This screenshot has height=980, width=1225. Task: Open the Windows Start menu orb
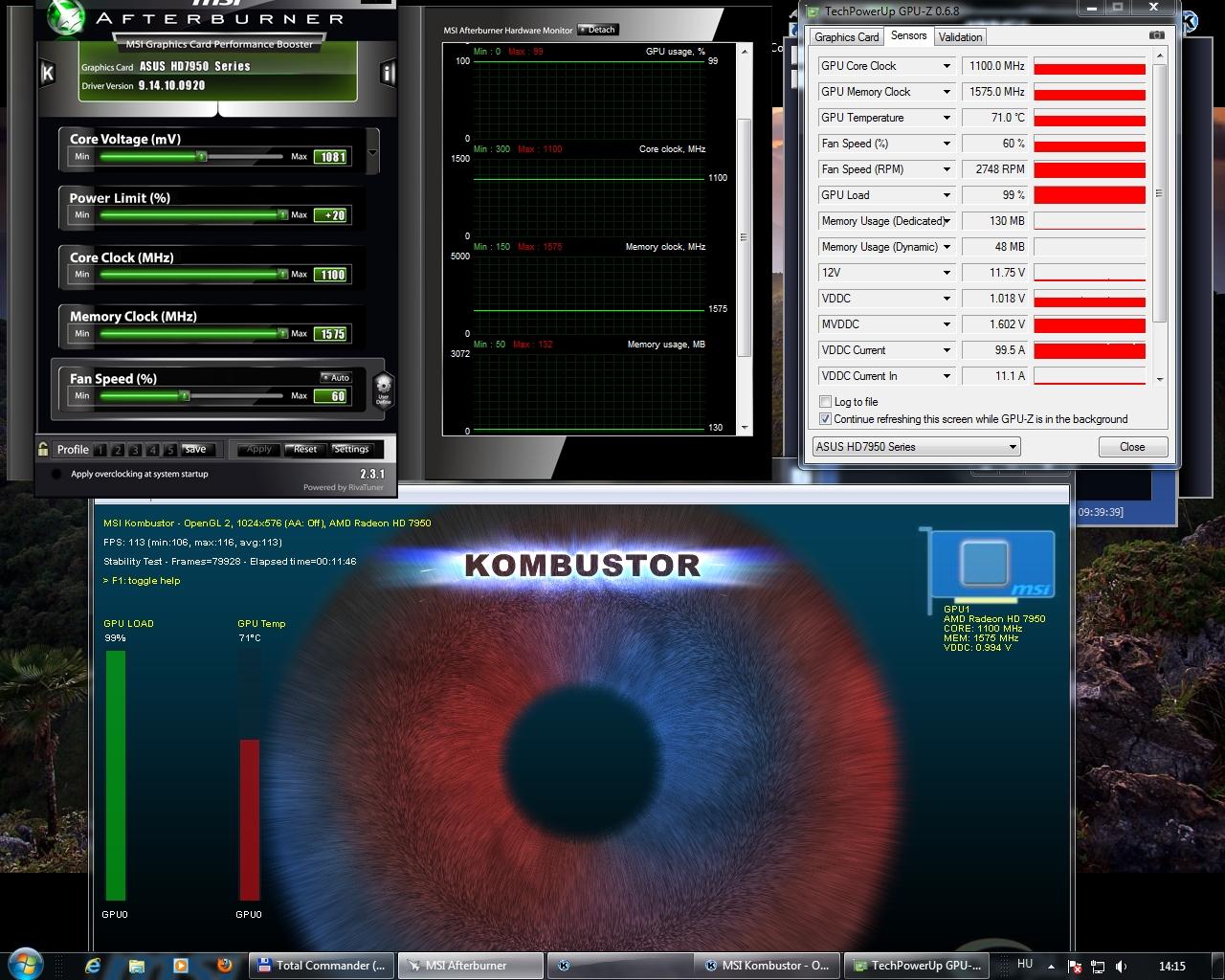(26, 963)
